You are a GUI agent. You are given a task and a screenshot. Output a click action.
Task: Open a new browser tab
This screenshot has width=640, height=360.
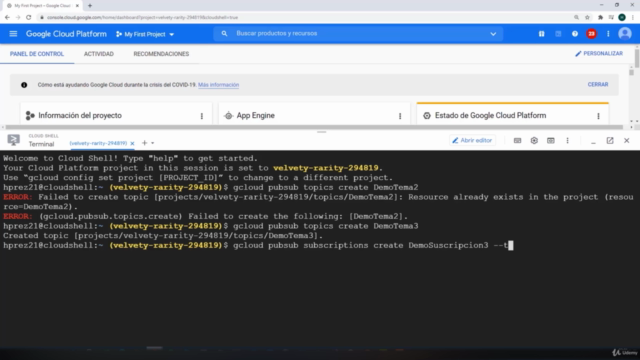pos(90,6)
